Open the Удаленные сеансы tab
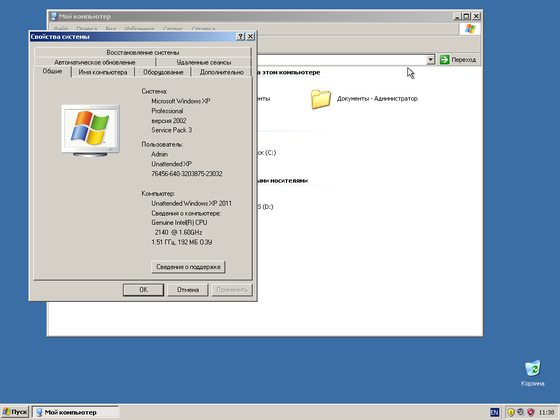The height and width of the screenshot is (420, 560). 204,62
